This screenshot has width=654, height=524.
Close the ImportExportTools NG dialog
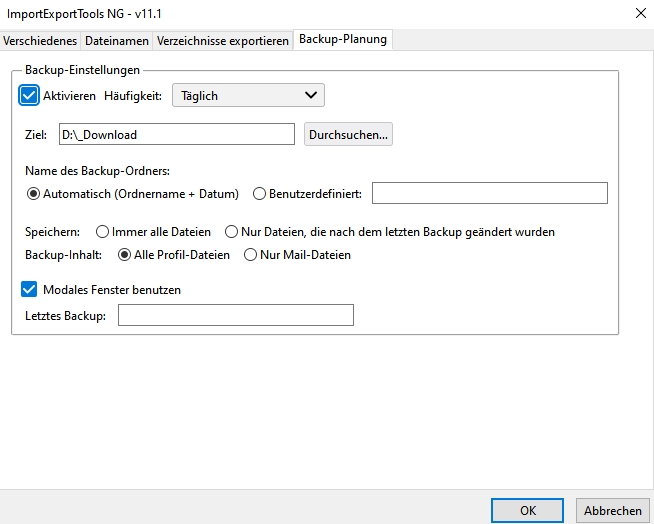[638, 14]
